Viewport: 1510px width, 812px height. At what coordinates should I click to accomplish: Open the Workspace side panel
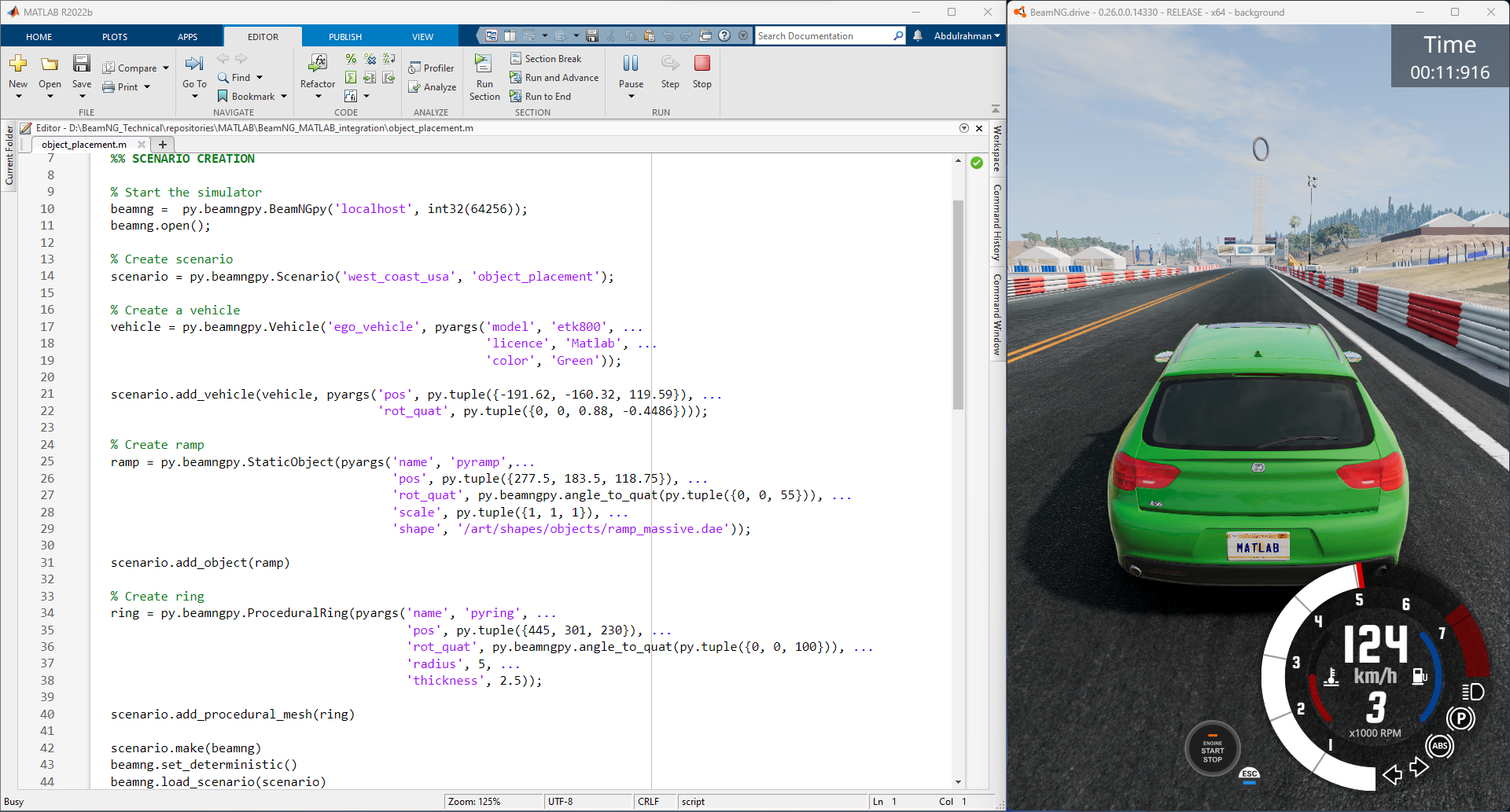[997, 149]
